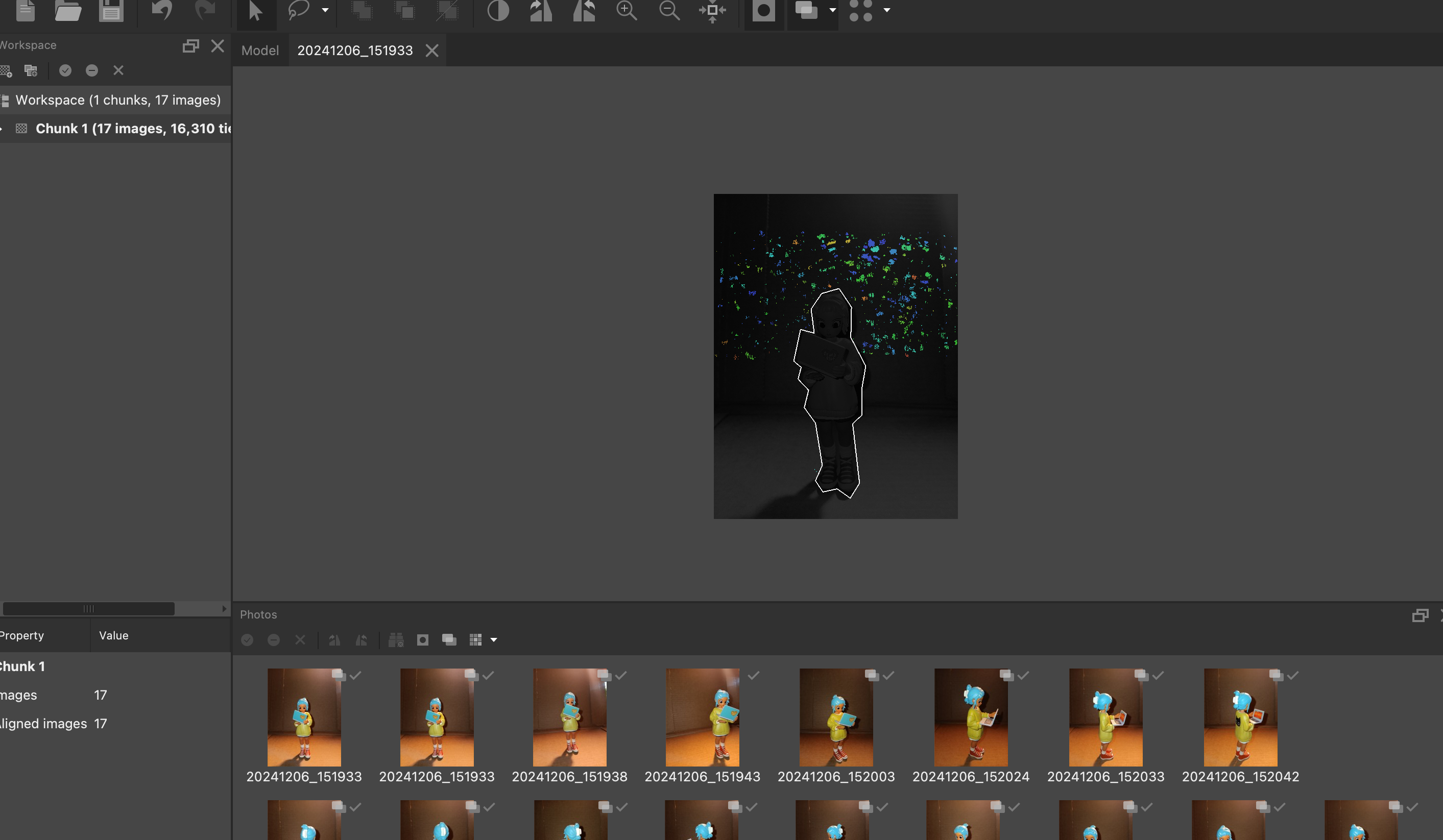
Task: Select the Chunk 1 tree item
Action: click(116, 129)
